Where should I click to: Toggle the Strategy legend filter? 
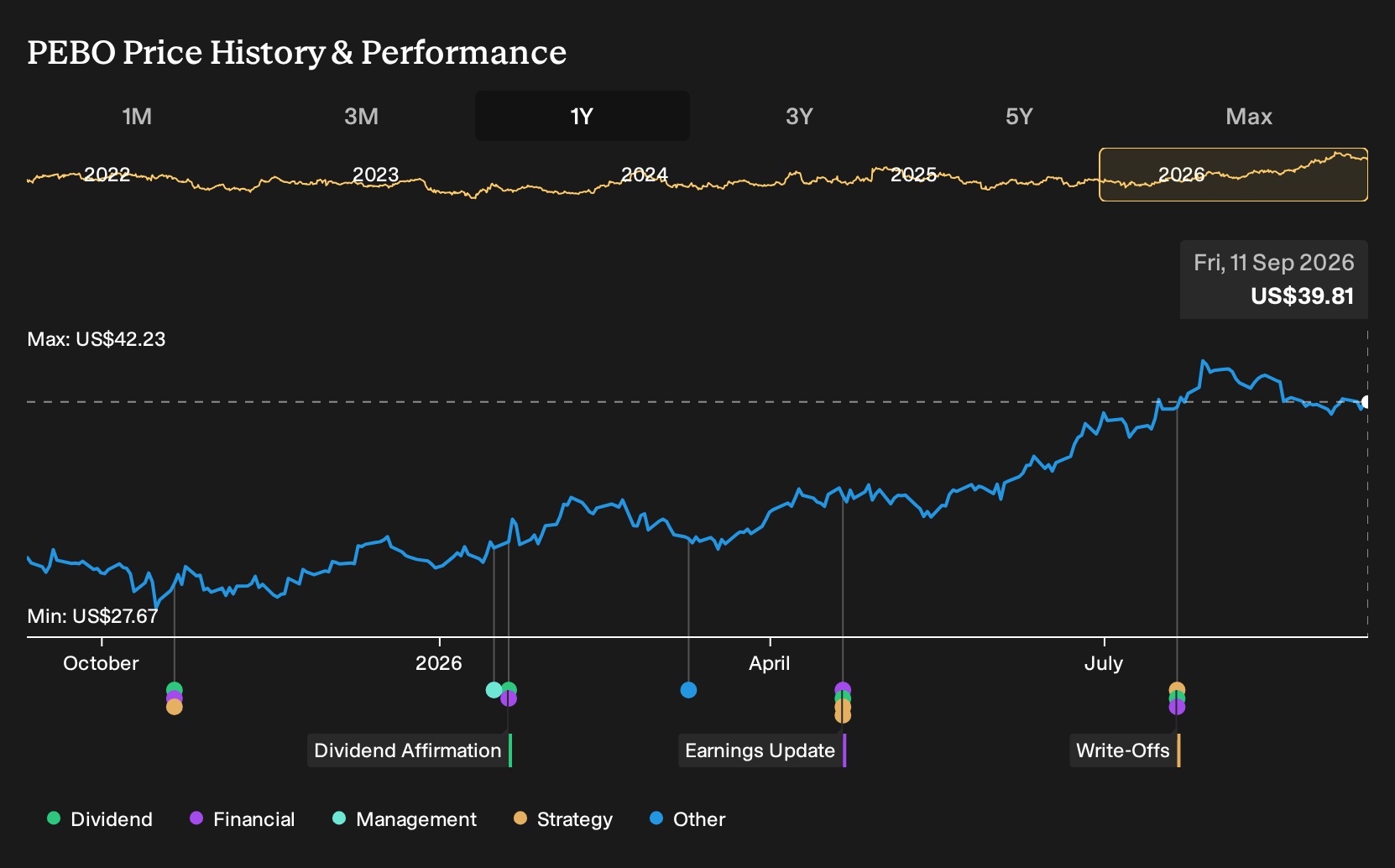pyautogui.click(x=563, y=819)
